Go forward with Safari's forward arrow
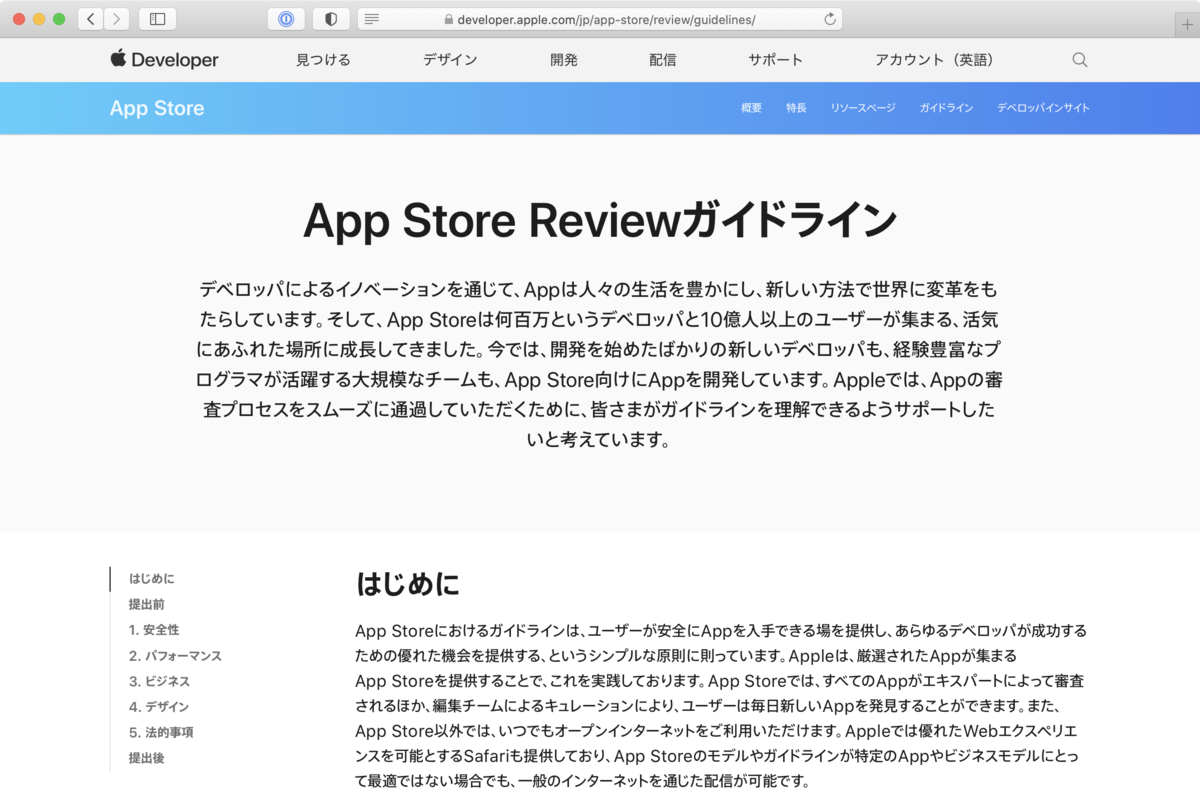Image resolution: width=1200 pixels, height=800 pixels. 117,19
